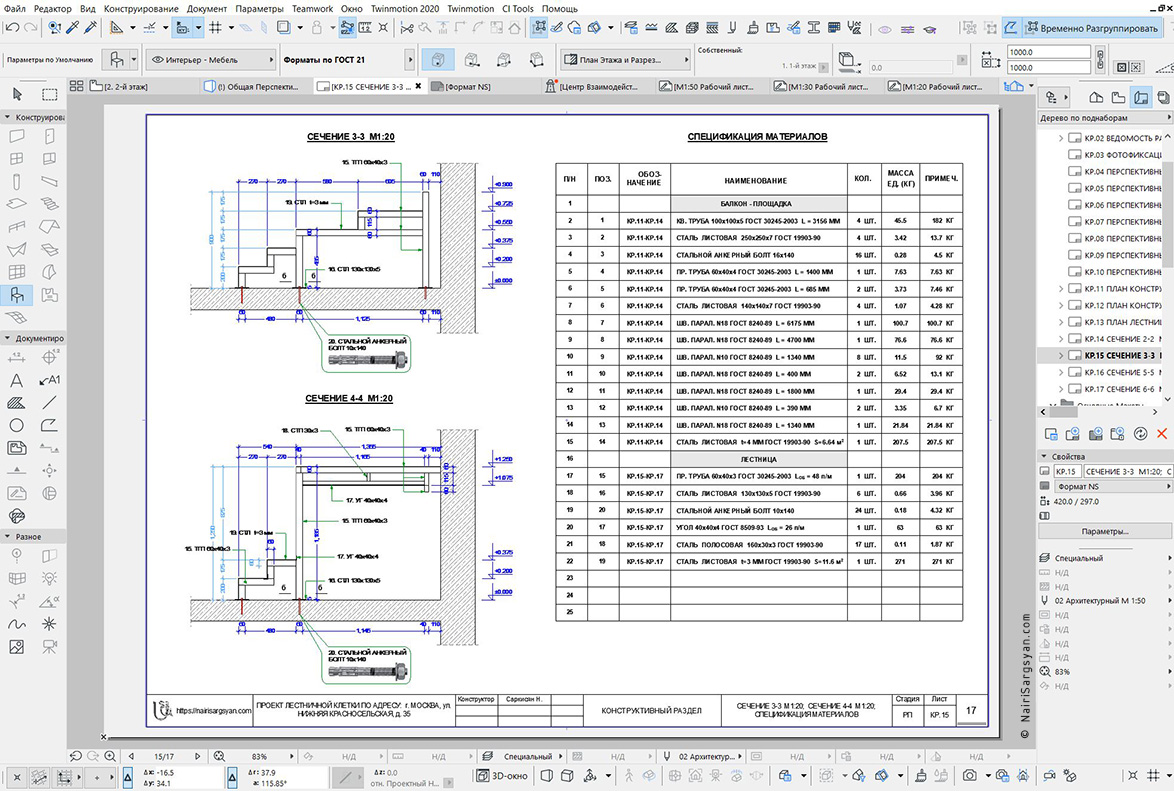
Task: Select the Arrow selection tool
Action: [x=17, y=94]
